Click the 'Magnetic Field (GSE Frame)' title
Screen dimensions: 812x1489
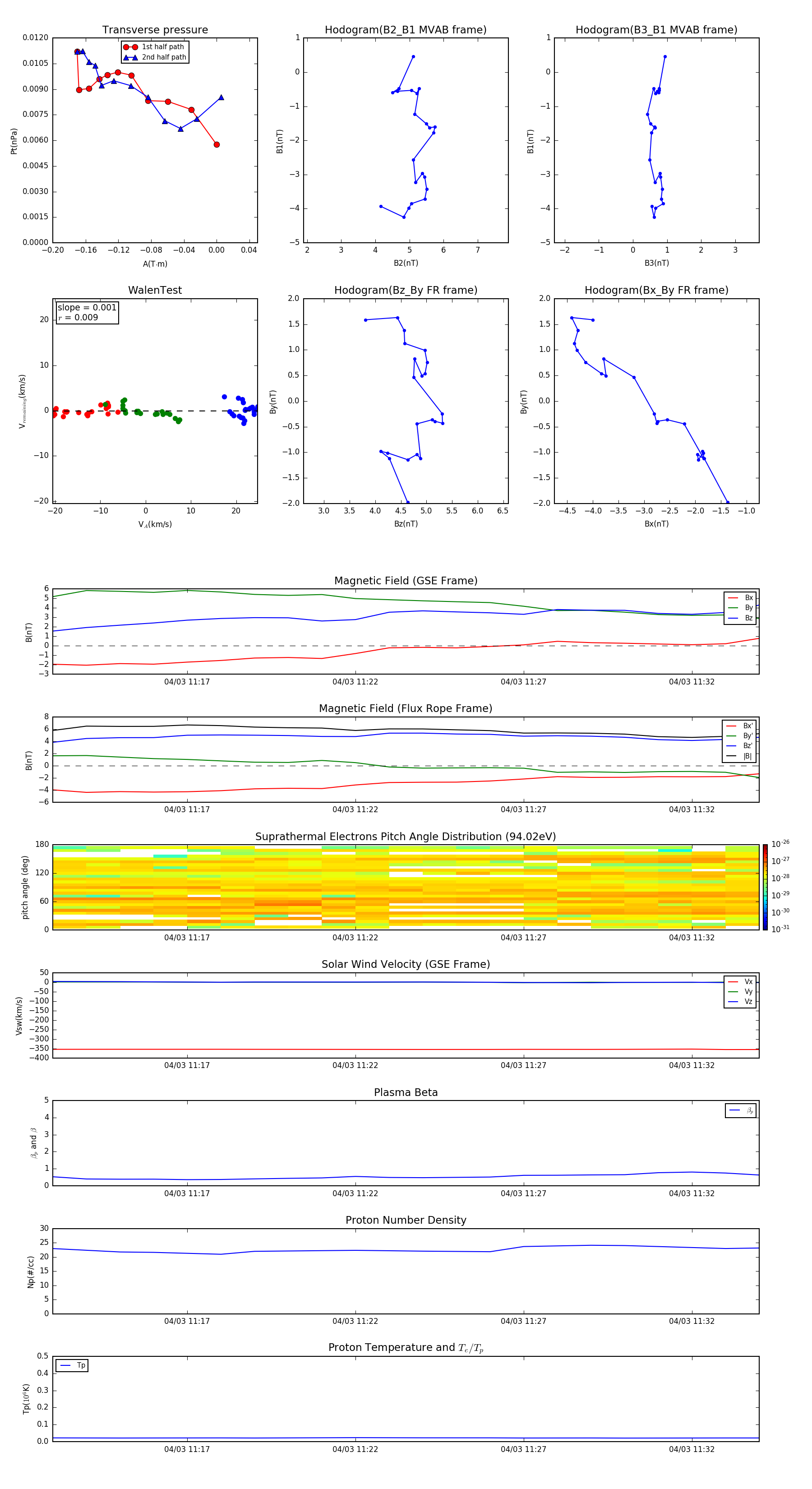[x=406, y=581]
